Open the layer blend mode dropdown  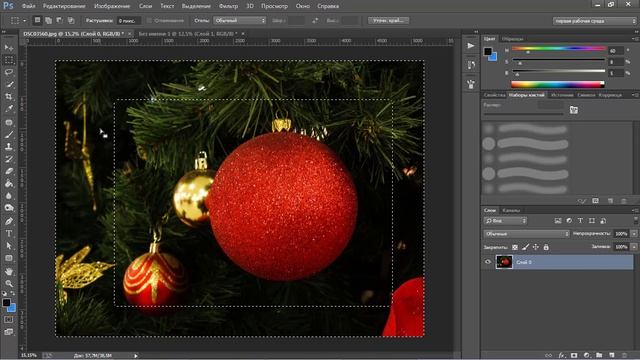point(527,234)
